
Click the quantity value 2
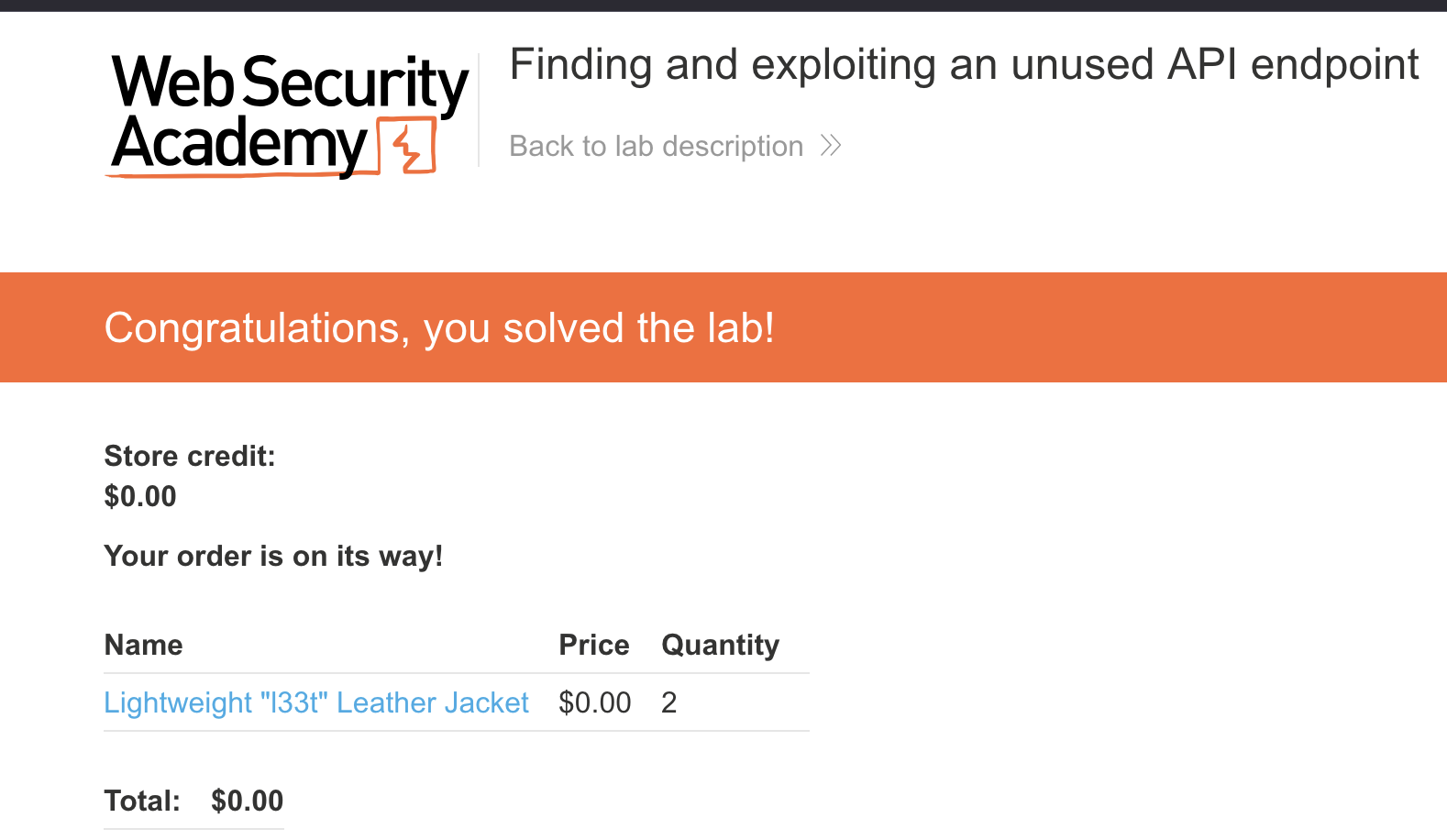[669, 702]
